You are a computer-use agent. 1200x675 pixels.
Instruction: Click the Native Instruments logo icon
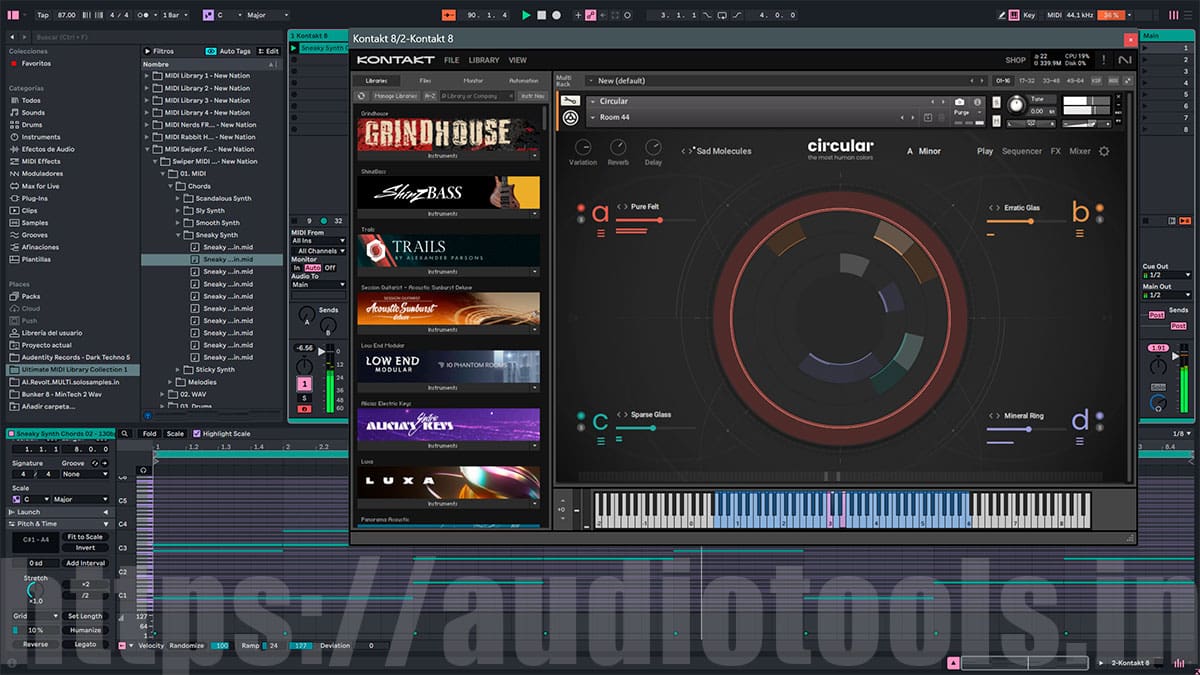pos(1125,60)
